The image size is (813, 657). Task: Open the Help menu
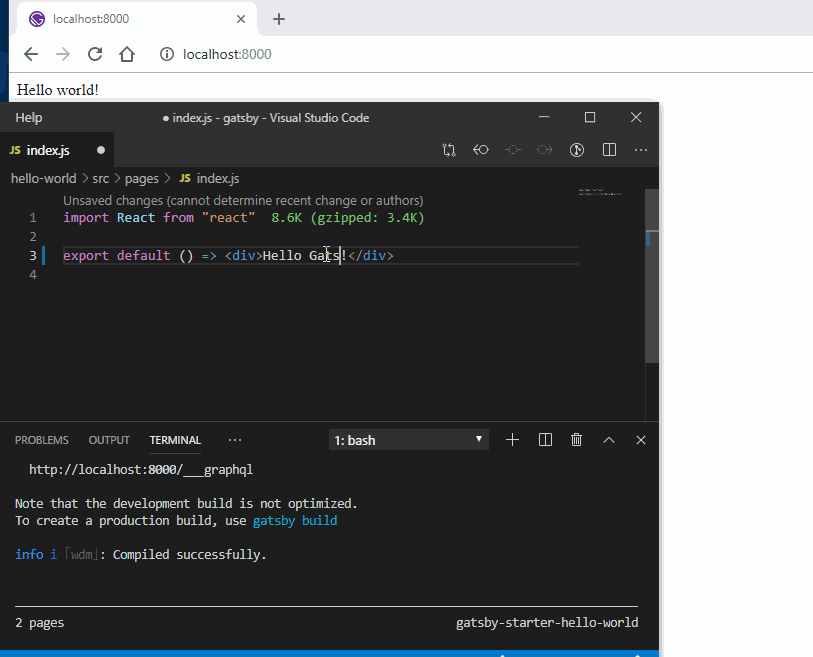28,117
